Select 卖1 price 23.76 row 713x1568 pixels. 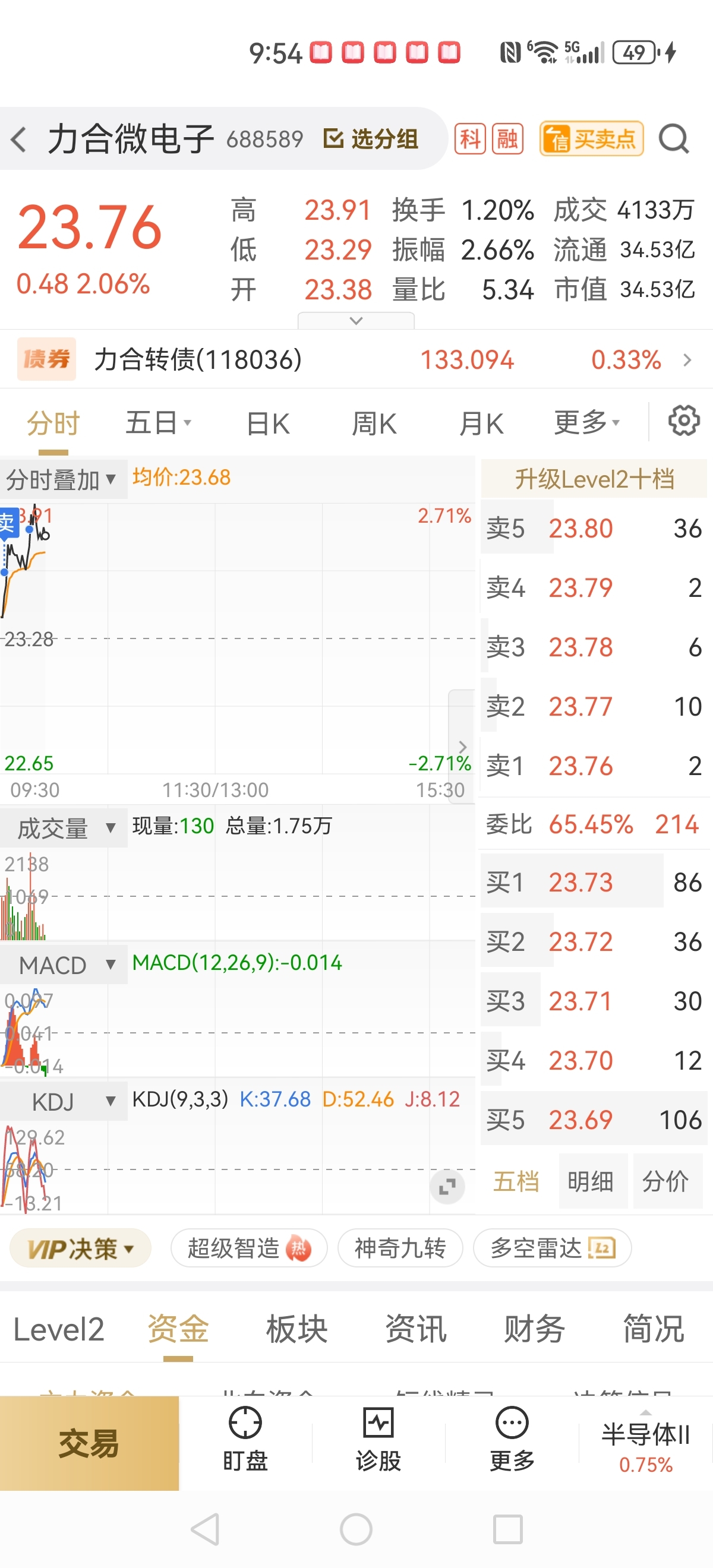click(x=594, y=765)
